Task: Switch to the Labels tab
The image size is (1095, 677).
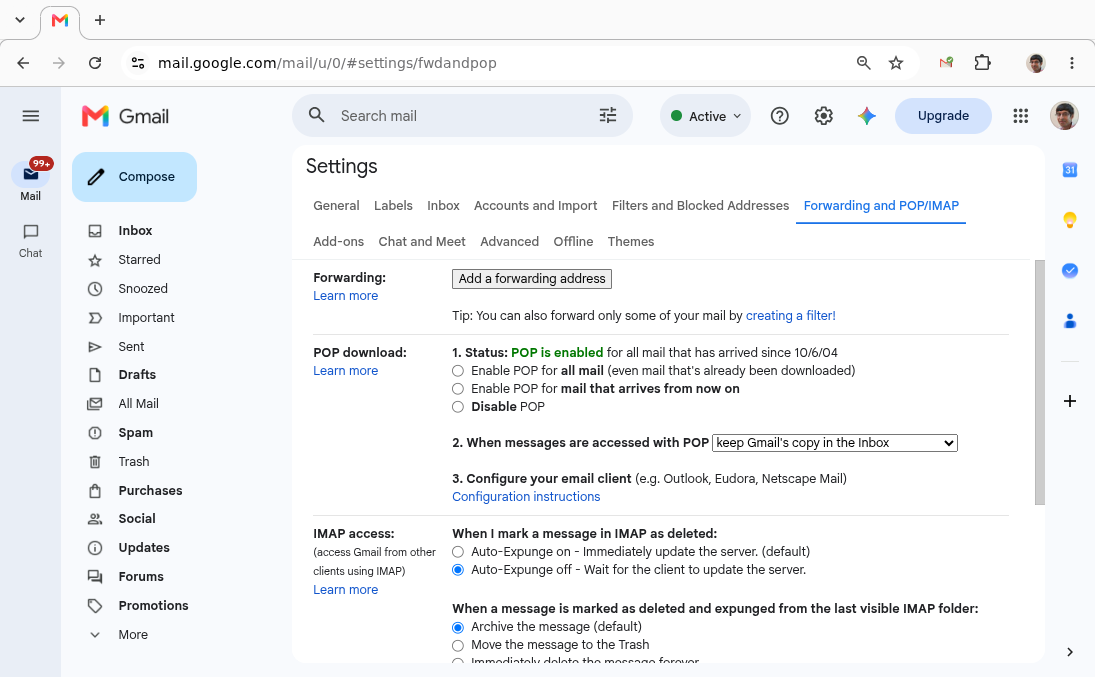Action: [x=393, y=205]
